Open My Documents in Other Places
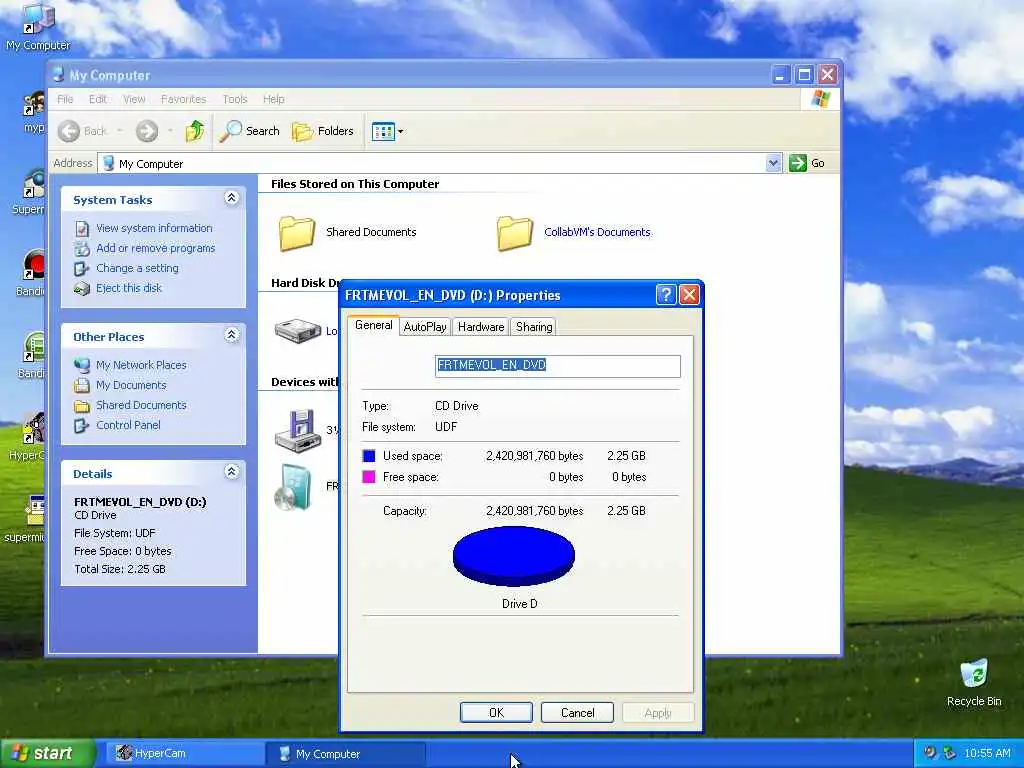The height and width of the screenshot is (768, 1024). 131,385
